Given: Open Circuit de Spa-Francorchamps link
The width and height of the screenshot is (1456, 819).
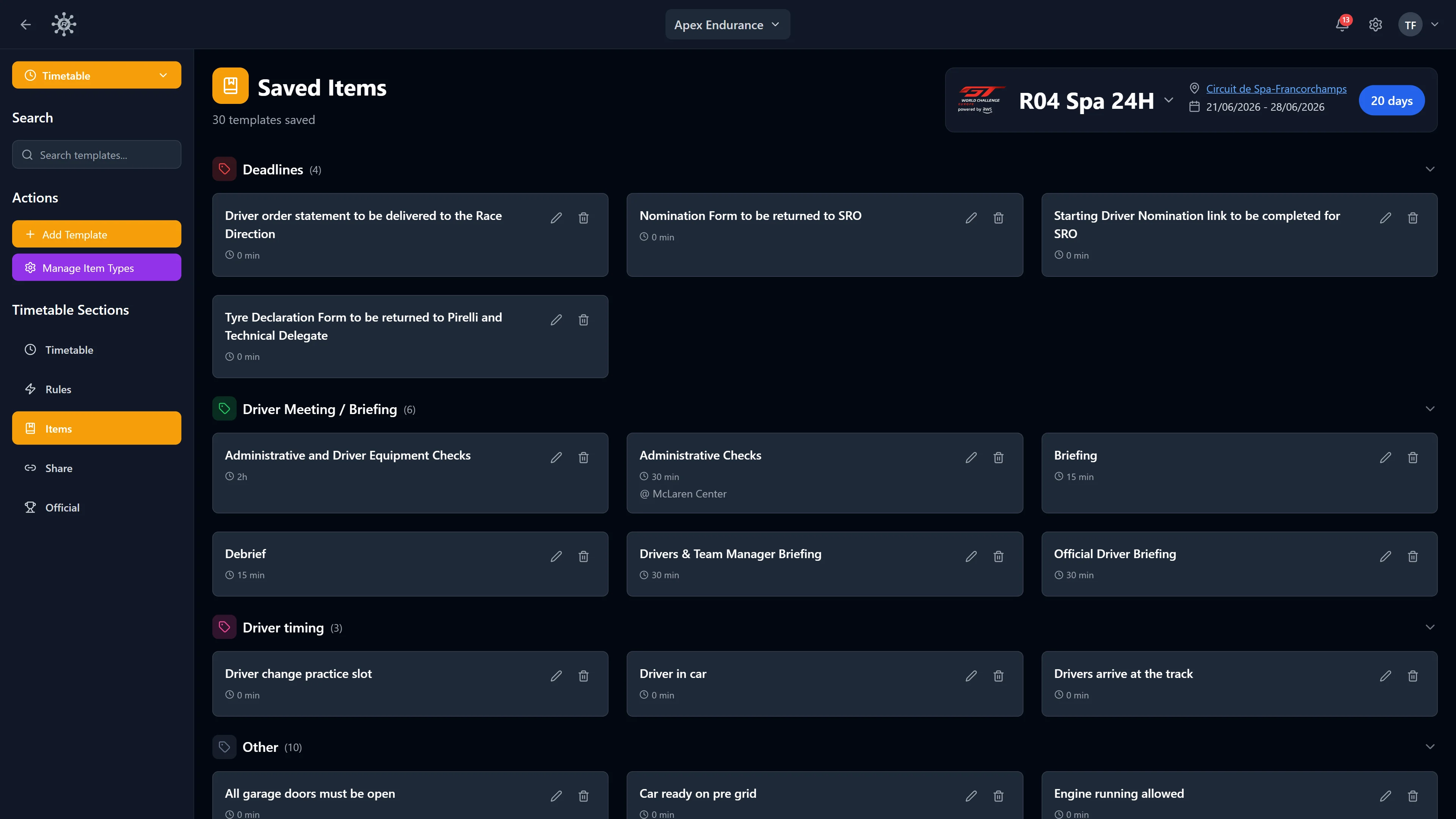Looking at the screenshot, I should pyautogui.click(x=1276, y=89).
